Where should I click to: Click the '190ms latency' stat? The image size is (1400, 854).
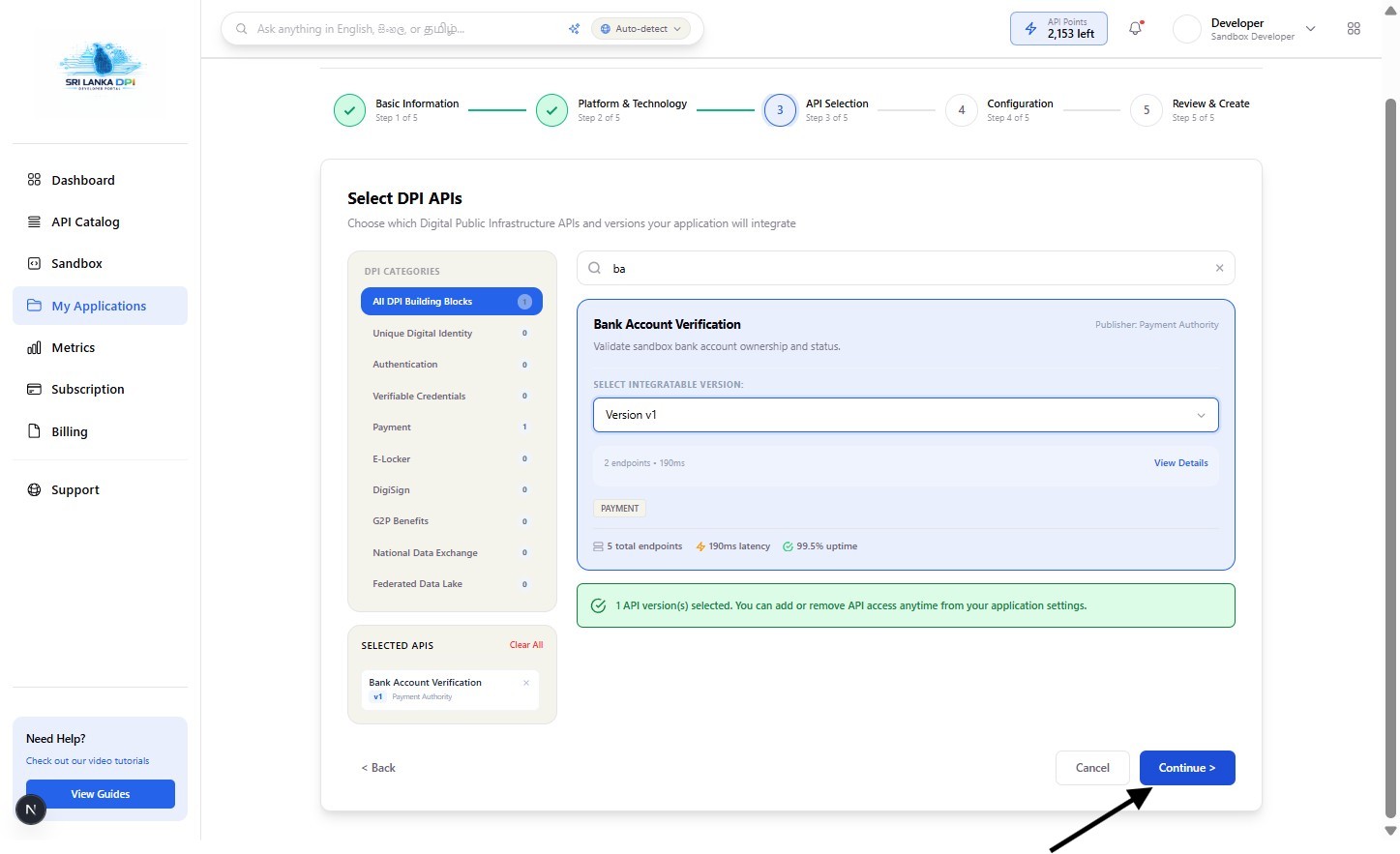[x=732, y=546]
